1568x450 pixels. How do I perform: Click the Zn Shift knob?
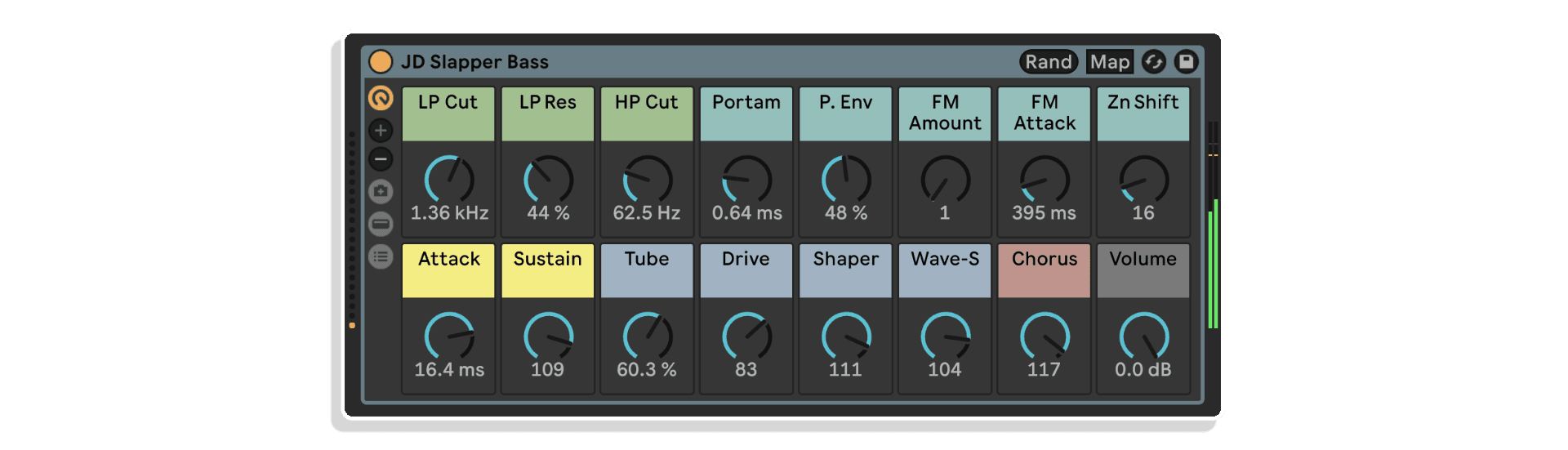[x=1144, y=180]
